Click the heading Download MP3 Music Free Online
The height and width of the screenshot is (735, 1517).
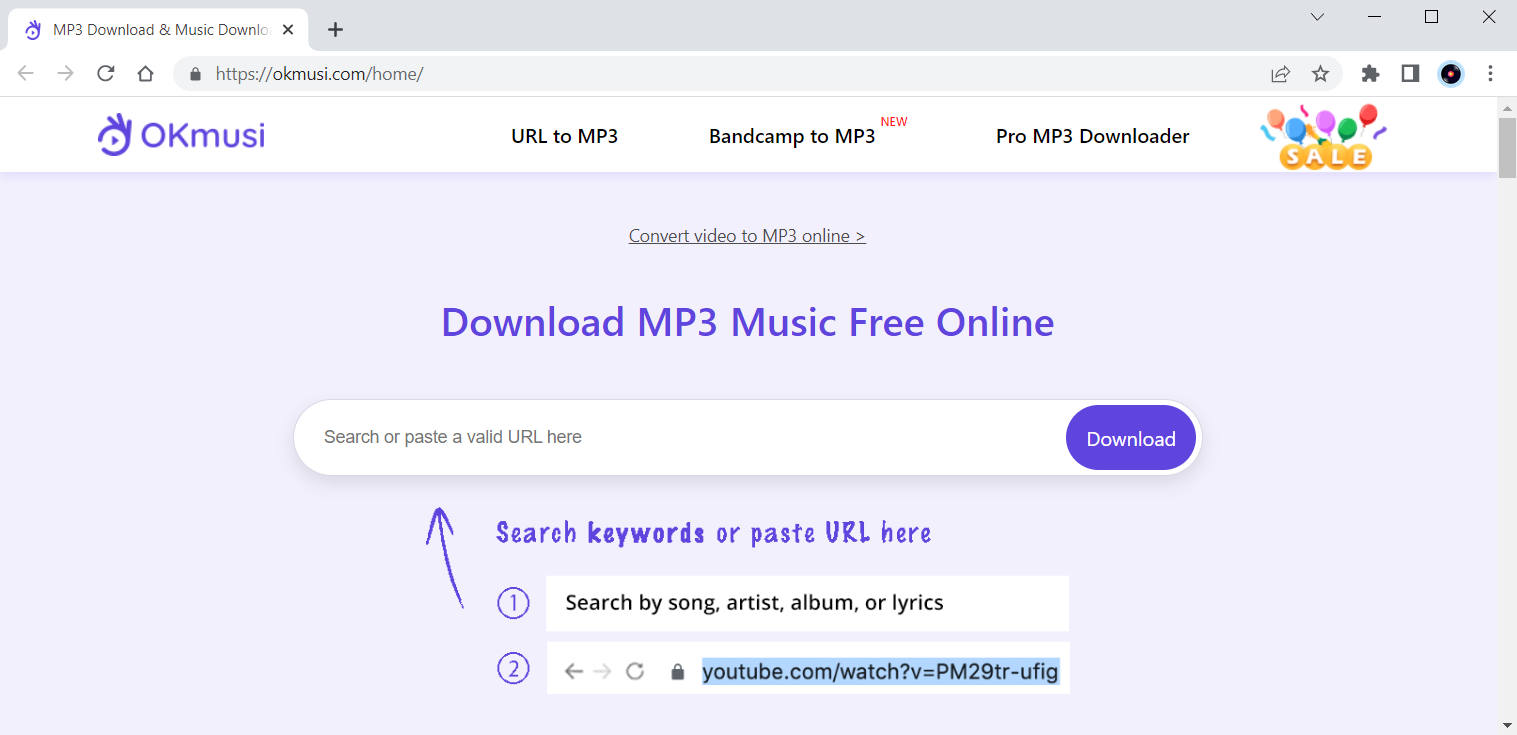[747, 322]
